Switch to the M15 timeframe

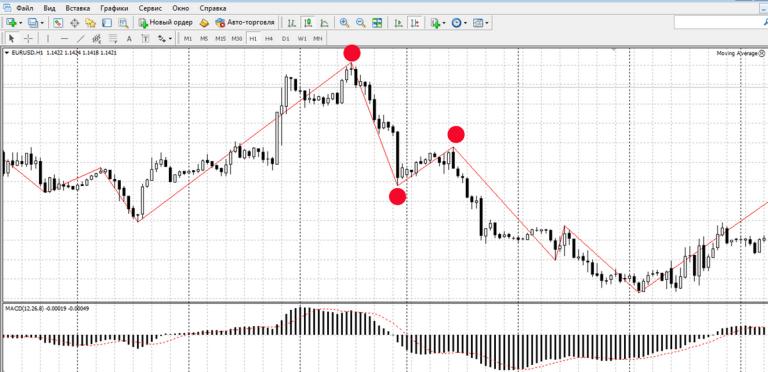pos(220,39)
